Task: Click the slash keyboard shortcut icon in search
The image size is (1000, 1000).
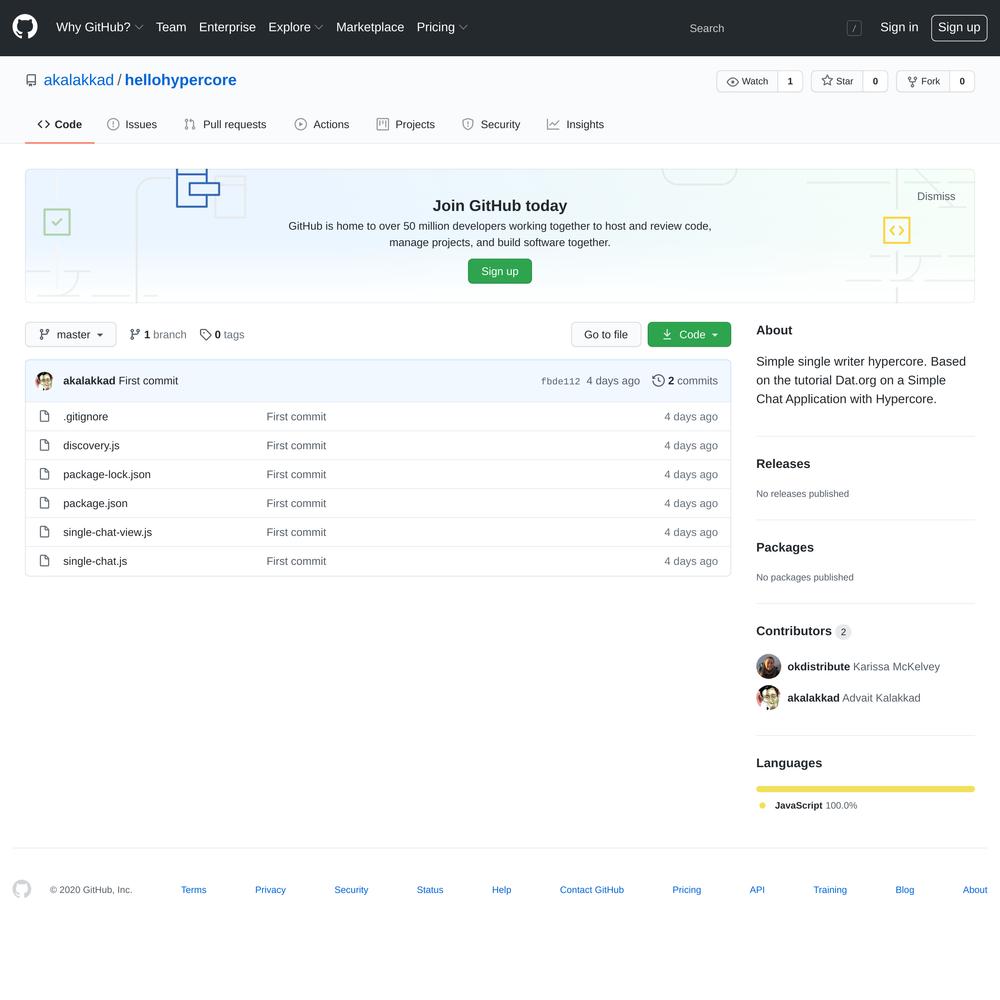Action: (x=854, y=28)
